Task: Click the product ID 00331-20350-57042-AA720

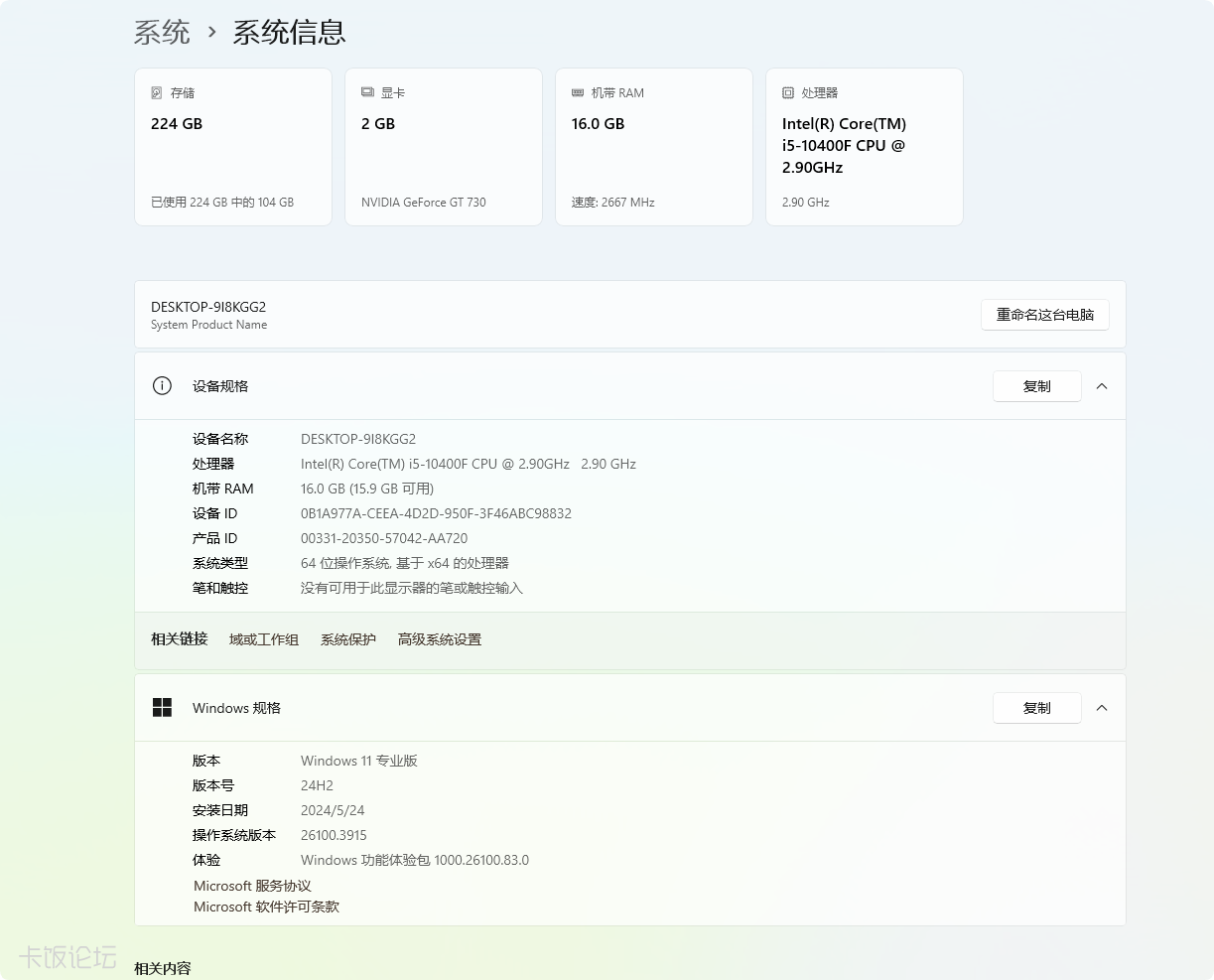Action: point(384,538)
